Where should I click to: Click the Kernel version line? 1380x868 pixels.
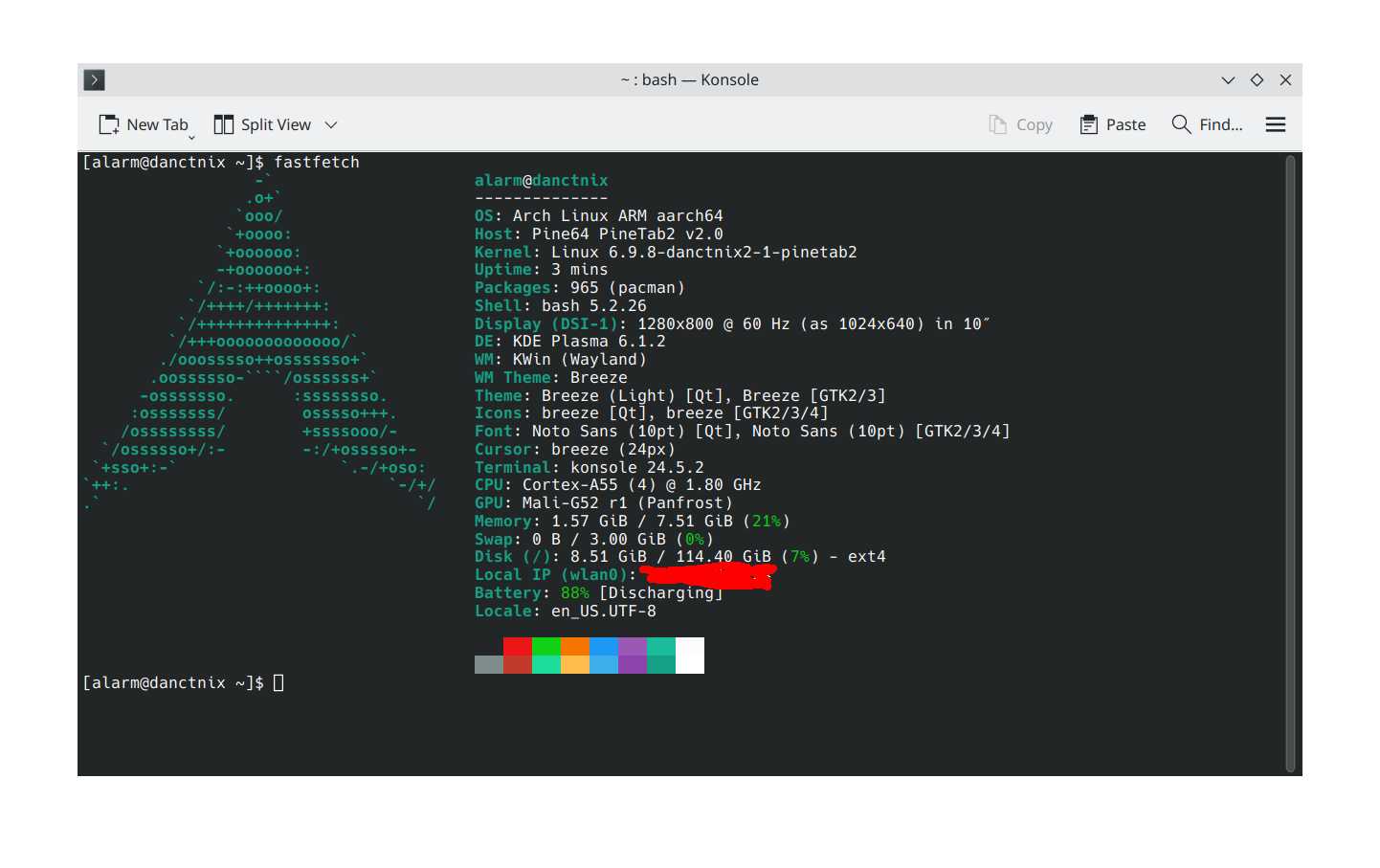coord(666,252)
